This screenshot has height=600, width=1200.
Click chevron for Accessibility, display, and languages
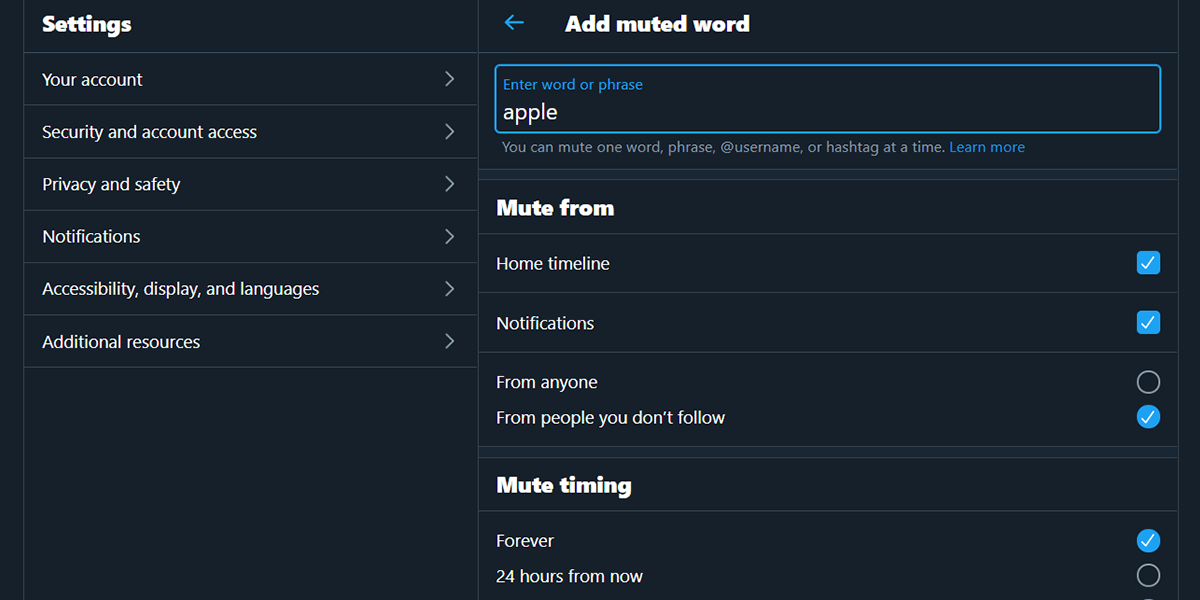pos(449,289)
